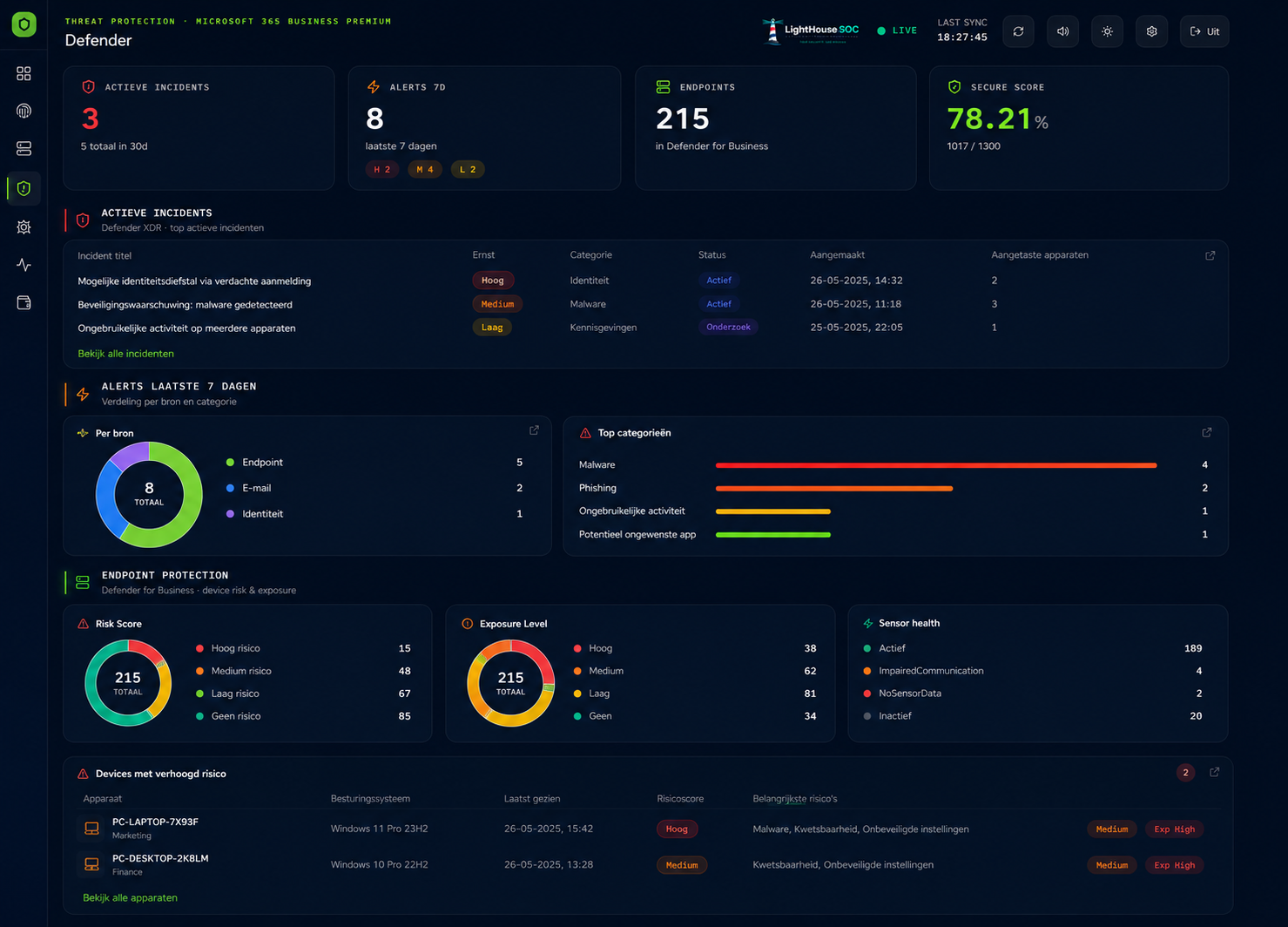
Task: Expand Devices met verhoogd risico panel
Action: pos(1214,772)
